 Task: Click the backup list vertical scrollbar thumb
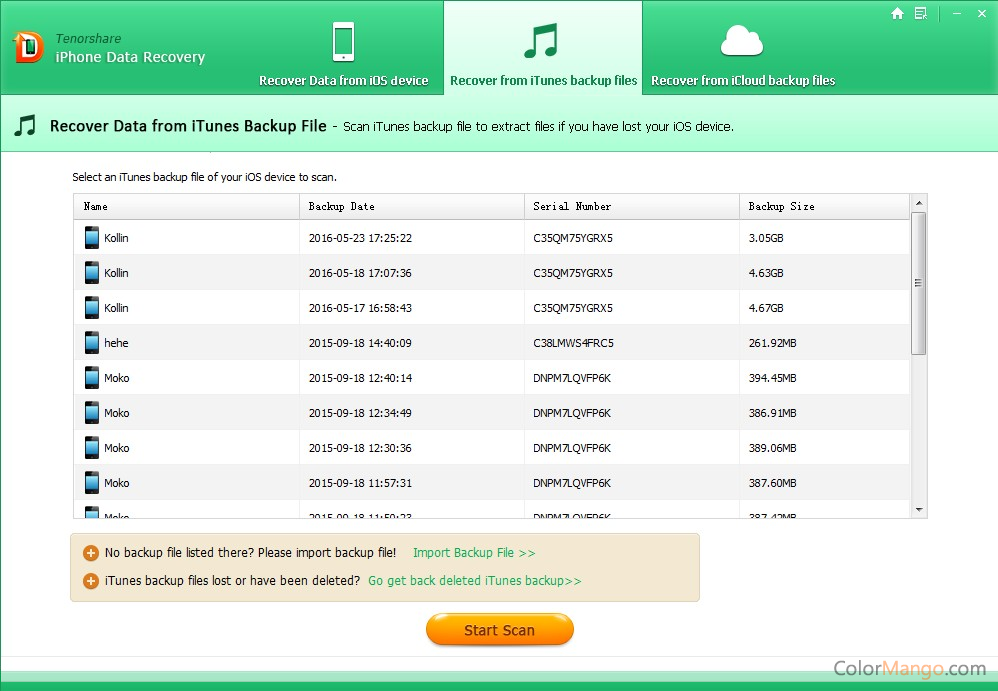coord(918,283)
